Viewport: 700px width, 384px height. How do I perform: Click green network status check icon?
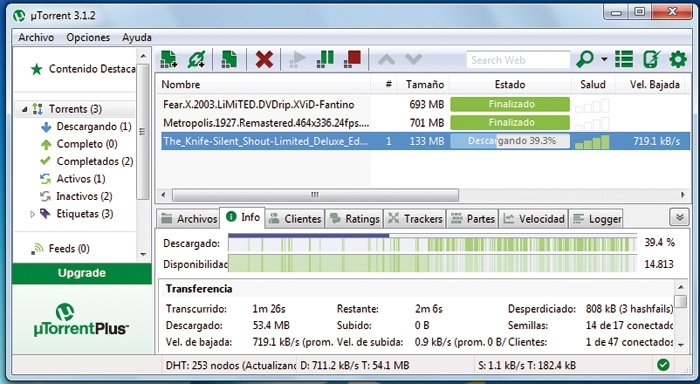(x=663, y=365)
